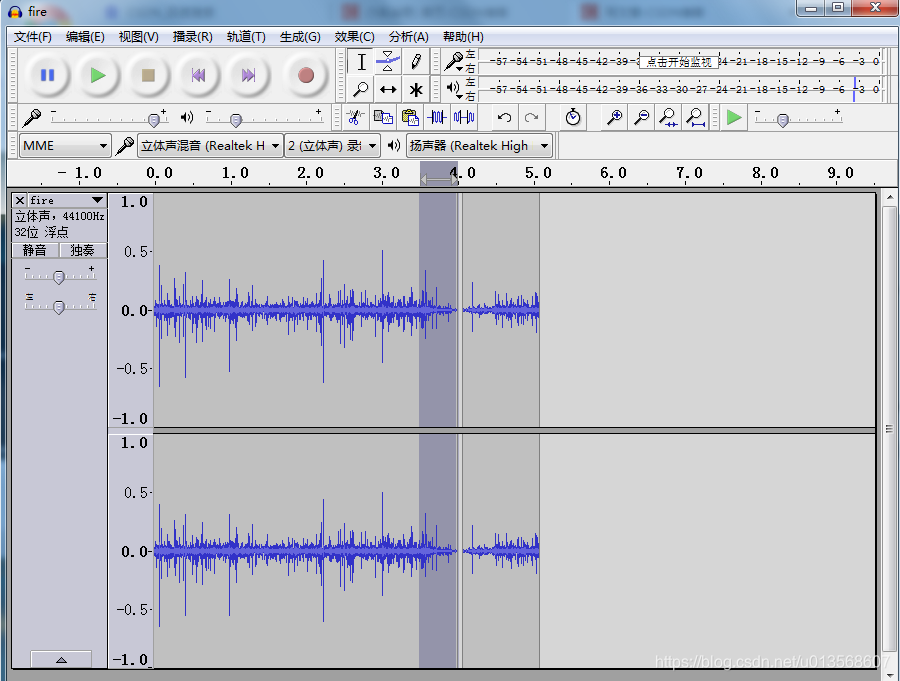Collapse the fire track with bottom arrow
Viewport: 900px width, 681px height.
click(x=61, y=659)
